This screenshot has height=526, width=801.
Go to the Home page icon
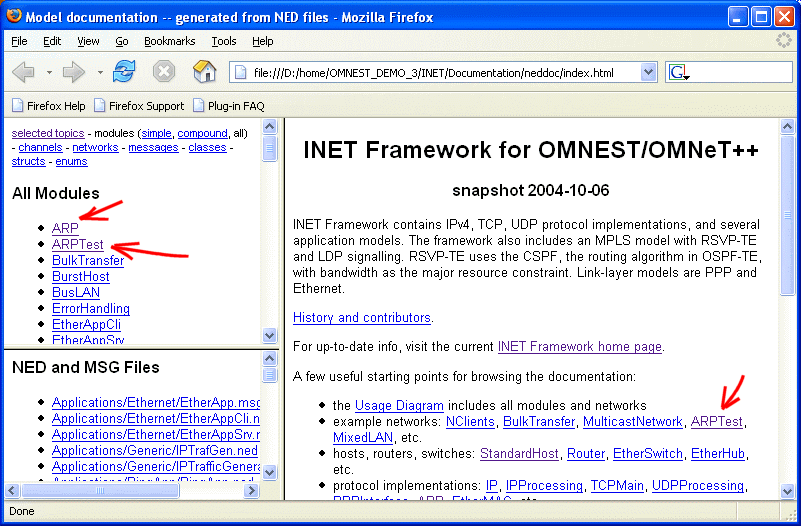coord(204,71)
